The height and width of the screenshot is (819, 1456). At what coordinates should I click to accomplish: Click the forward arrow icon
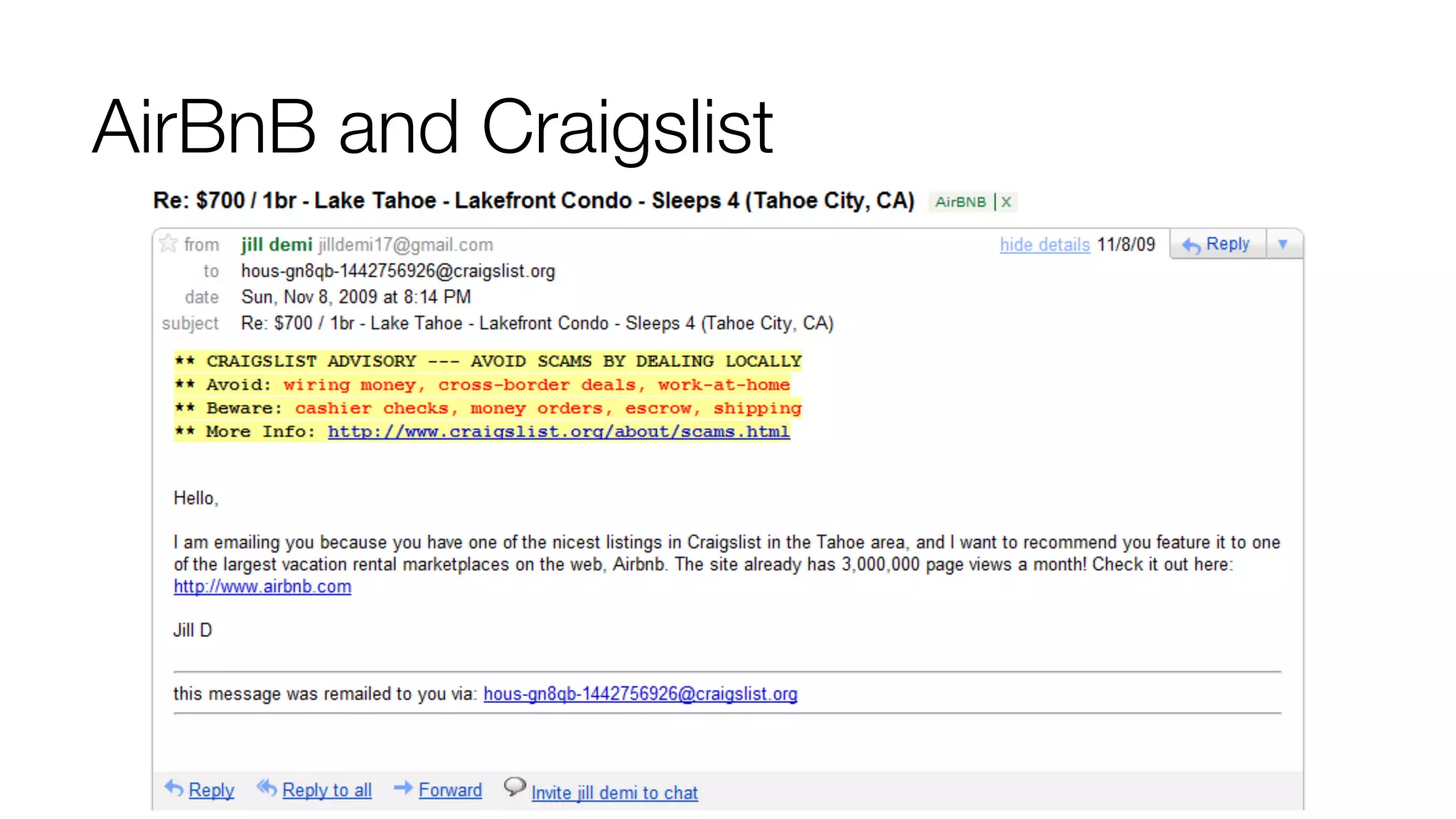tap(403, 788)
